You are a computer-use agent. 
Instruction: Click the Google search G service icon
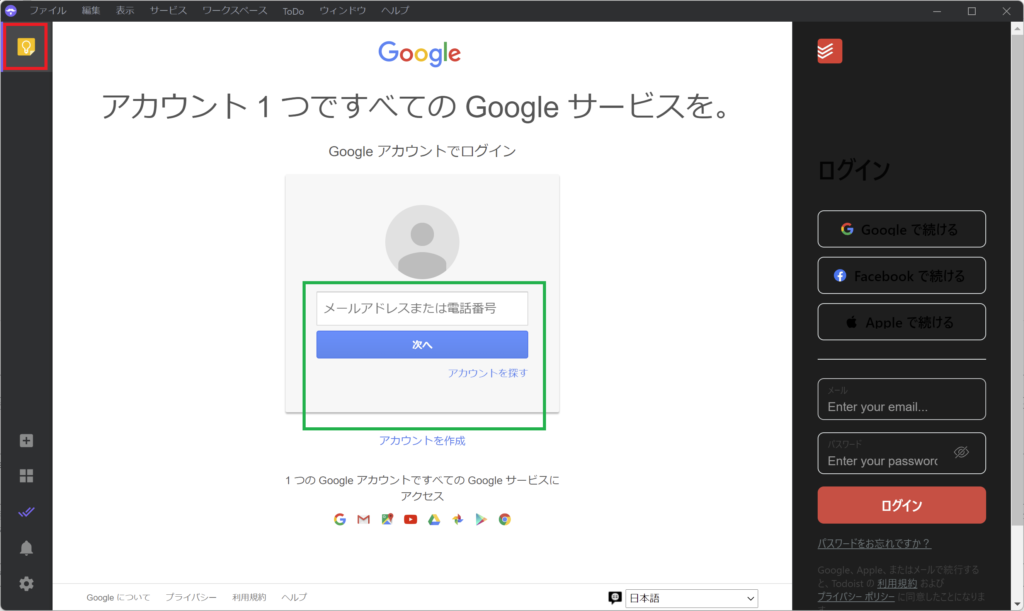tap(340, 520)
